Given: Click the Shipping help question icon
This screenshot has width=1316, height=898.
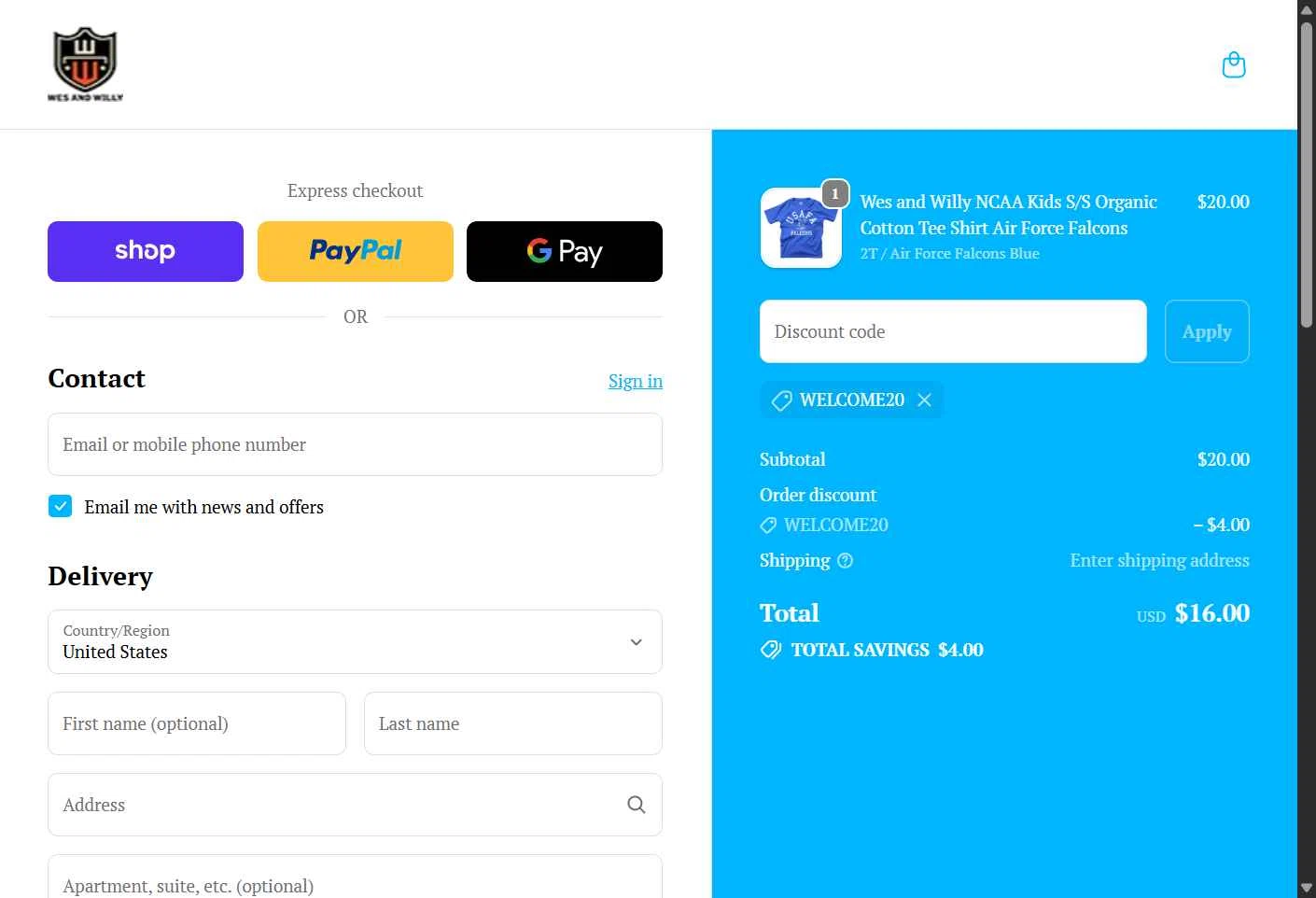Looking at the screenshot, I should point(845,560).
